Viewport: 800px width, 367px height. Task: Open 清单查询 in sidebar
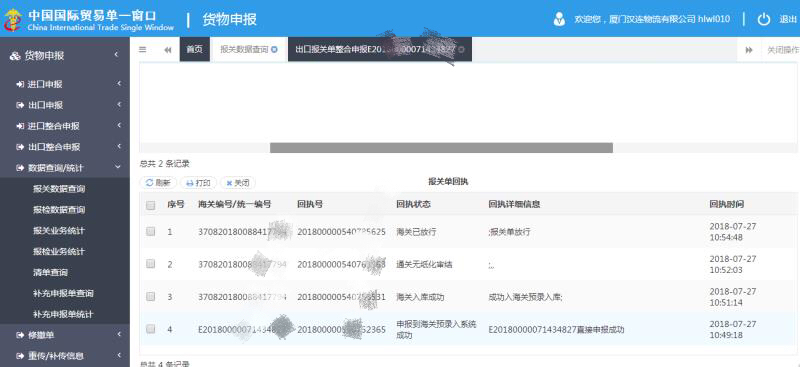pyautogui.click(x=51, y=273)
